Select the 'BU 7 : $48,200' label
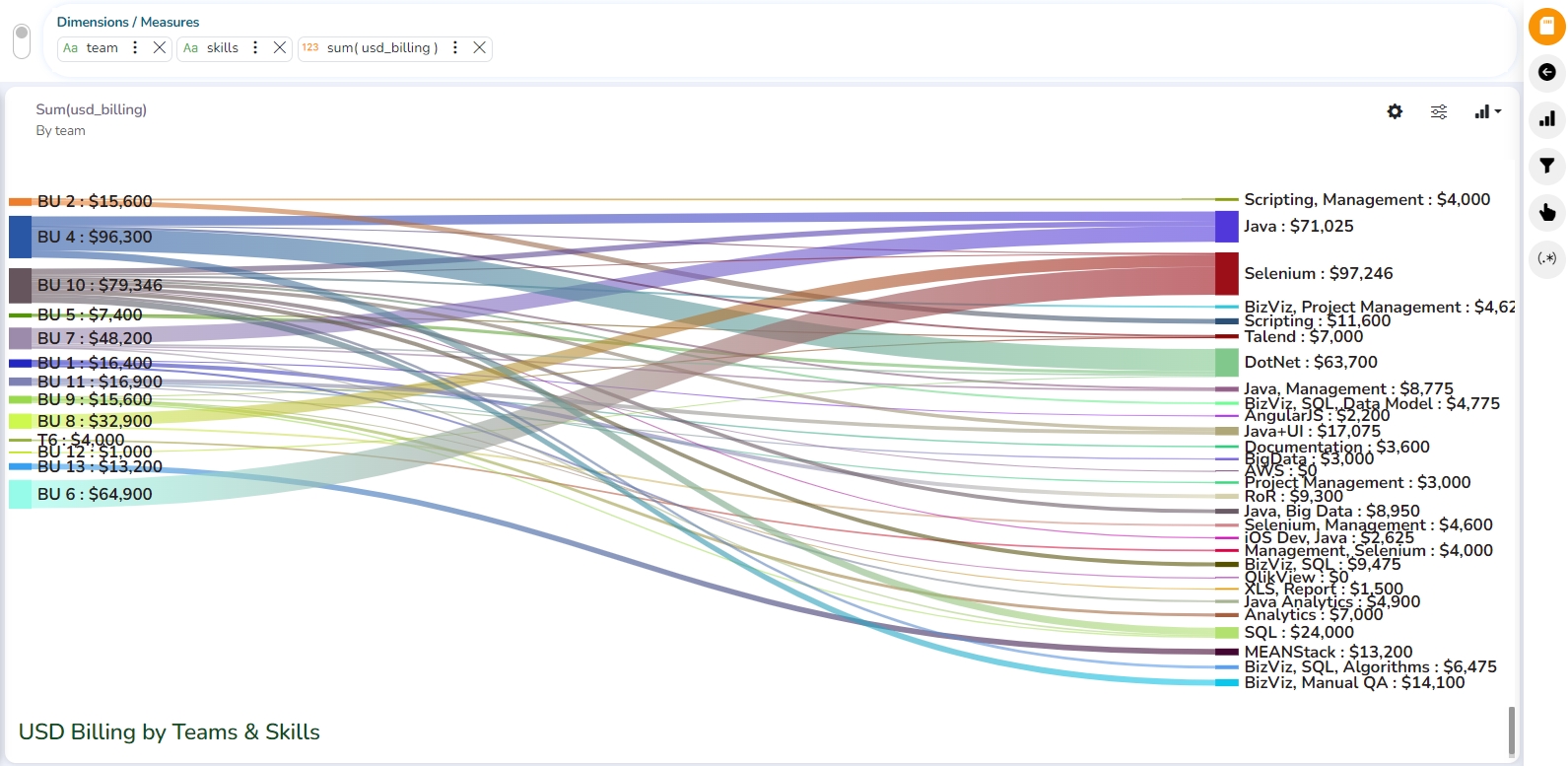The height and width of the screenshot is (766, 1568). (95, 338)
